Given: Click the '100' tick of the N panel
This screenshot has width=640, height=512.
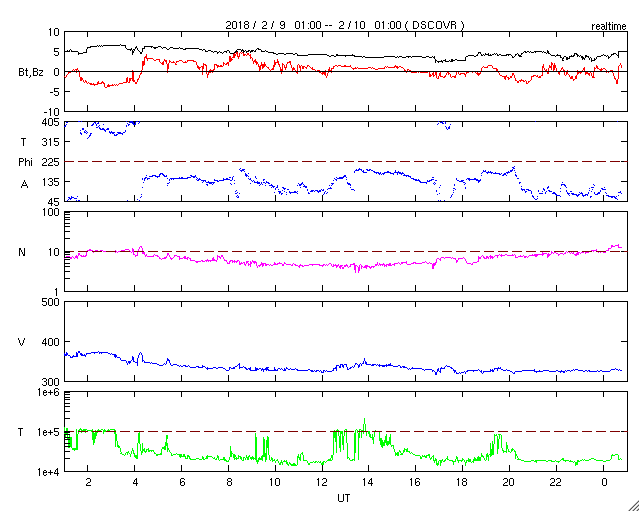Looking at the screenshot, I should pyautogui.click(x=52, y=212).
